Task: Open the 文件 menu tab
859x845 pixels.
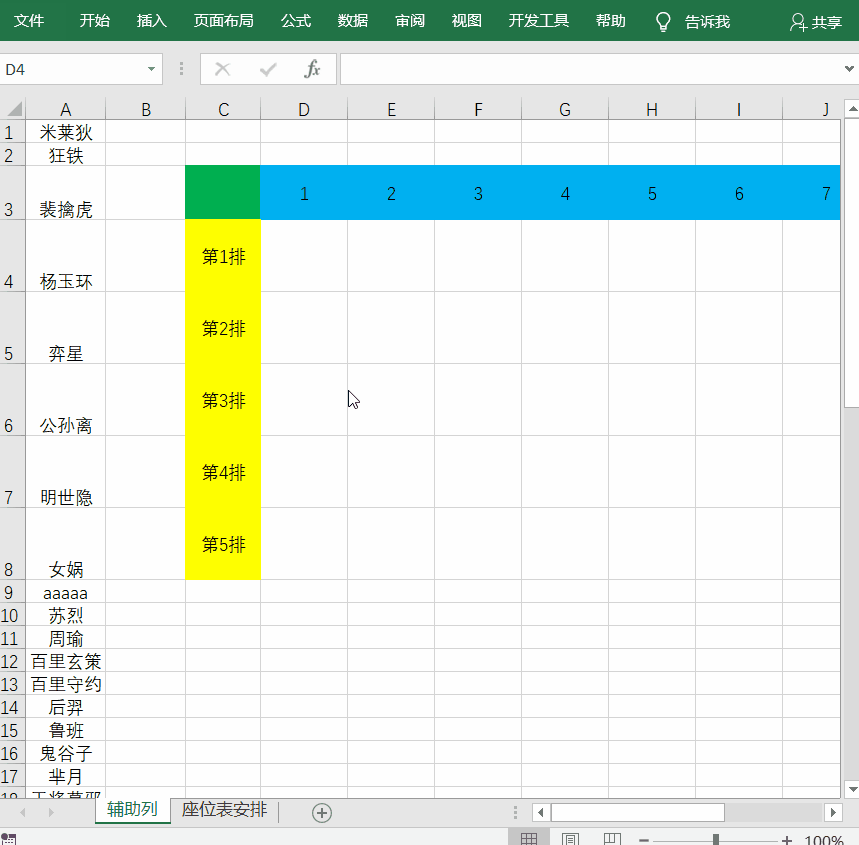Action: [x=28, y=21]
